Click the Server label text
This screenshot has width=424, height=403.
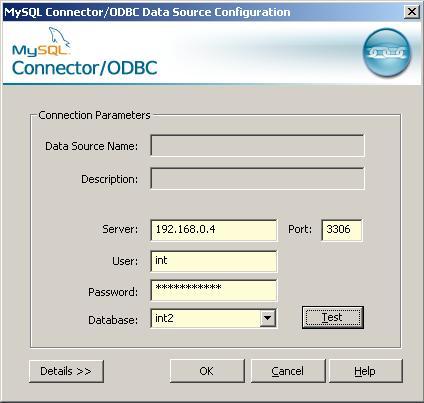[120, 229]
